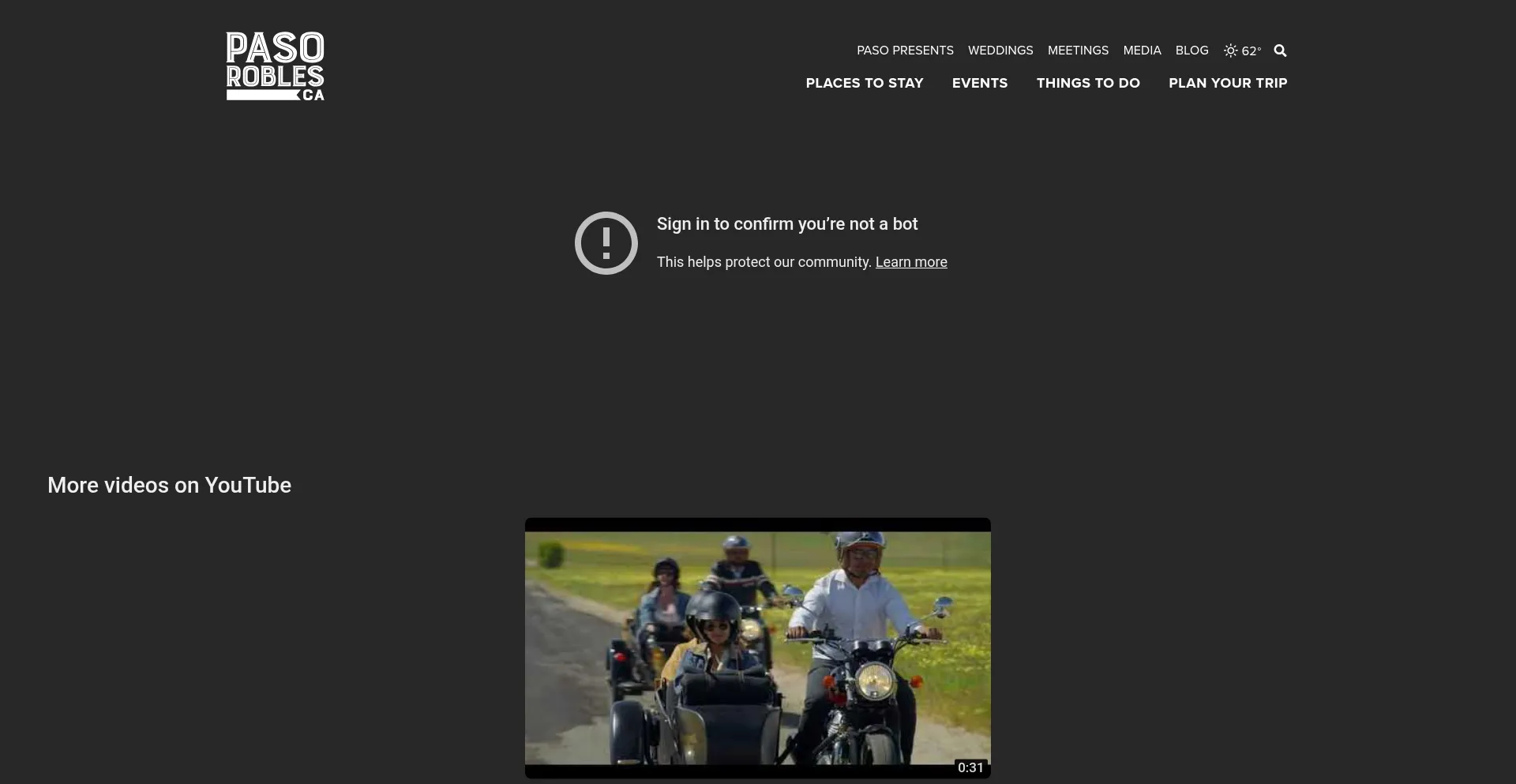Navigate to the Meetings page
This screenshot has height=784, width=1516.
[x=1078, y=51]
